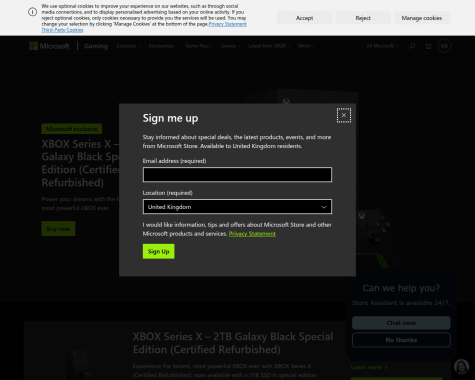Viewport: 475px width, 380px height.
Task: Expand the More menu
Action: click(306, 46)
